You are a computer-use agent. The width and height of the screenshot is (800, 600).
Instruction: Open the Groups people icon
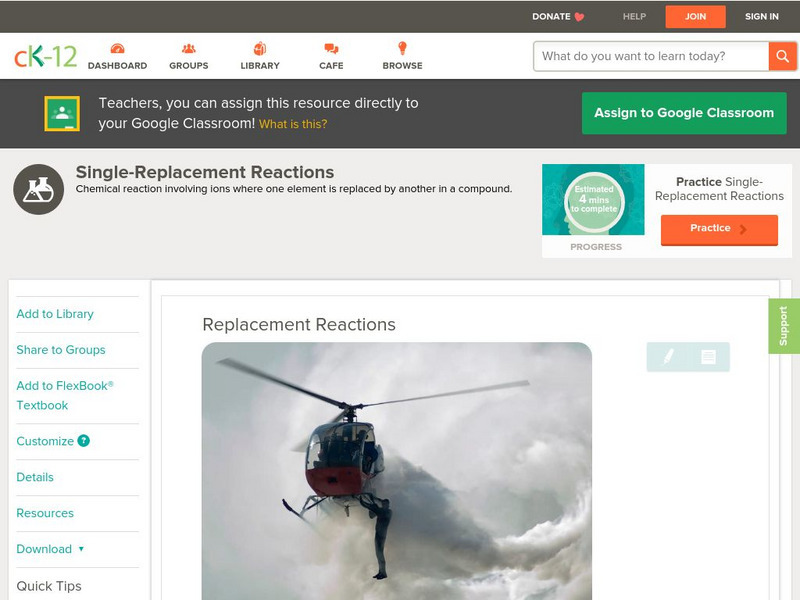189,48
